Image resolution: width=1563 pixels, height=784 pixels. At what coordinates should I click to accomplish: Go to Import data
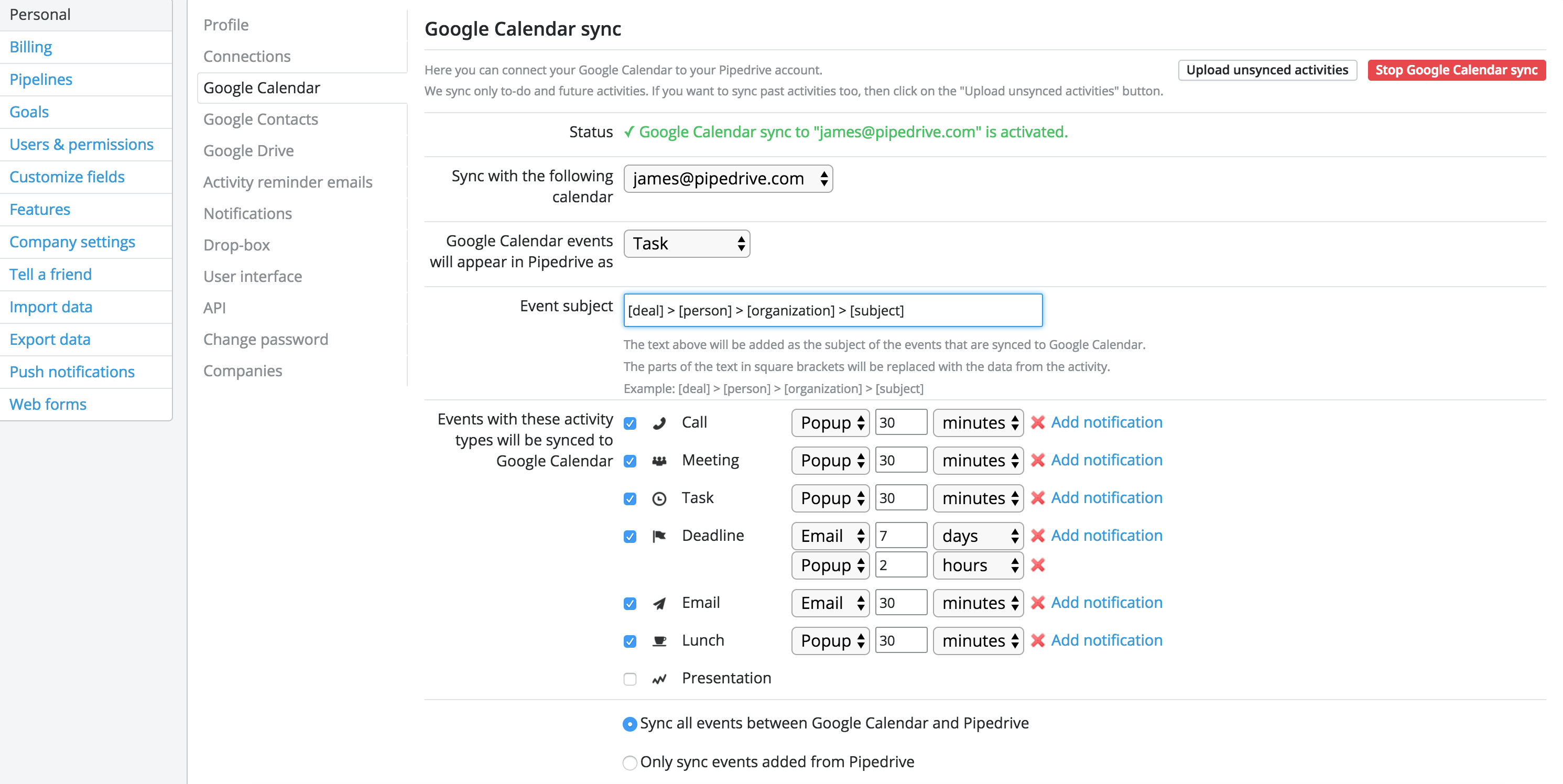(x=50, y=307)
